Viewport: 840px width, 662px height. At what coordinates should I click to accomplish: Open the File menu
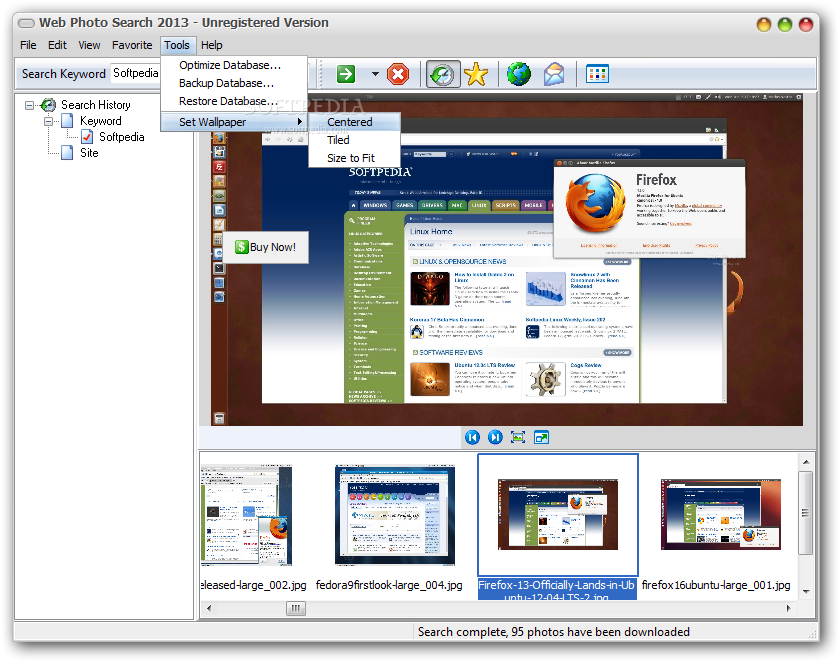(28, 45)
